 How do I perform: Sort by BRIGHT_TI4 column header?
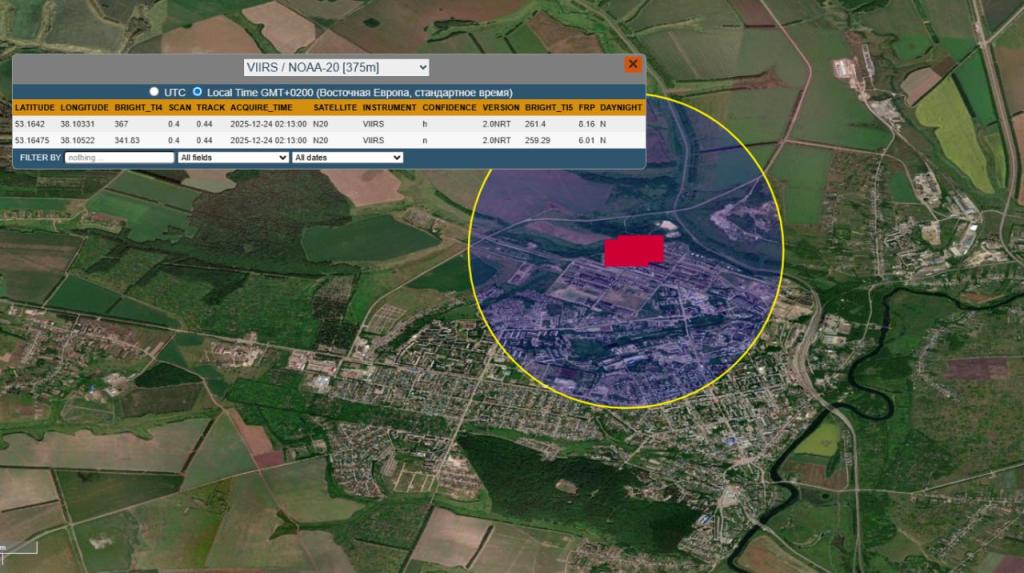[x=138, y=107]
